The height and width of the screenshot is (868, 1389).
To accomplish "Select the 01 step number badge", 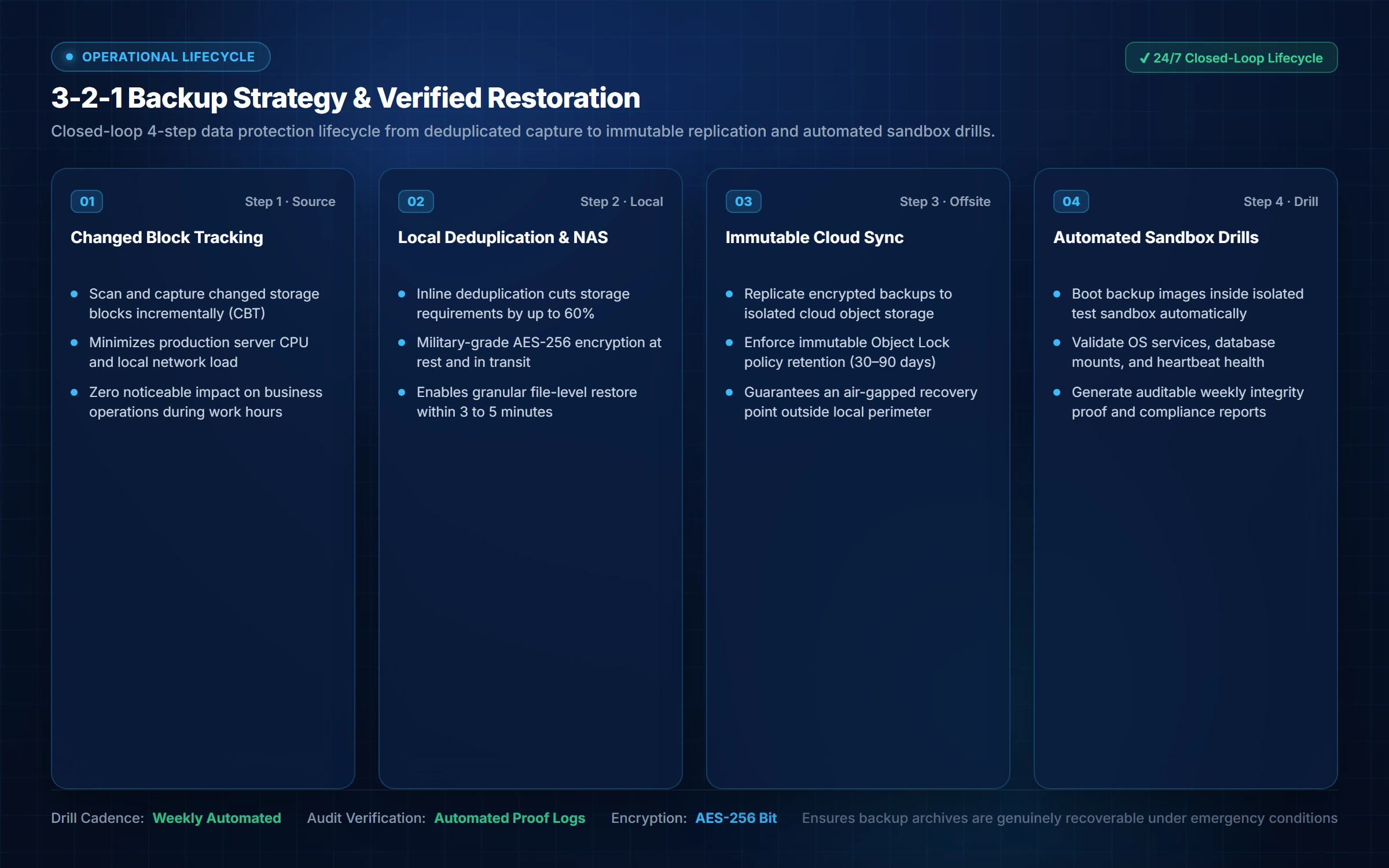I will click(87, 201).
